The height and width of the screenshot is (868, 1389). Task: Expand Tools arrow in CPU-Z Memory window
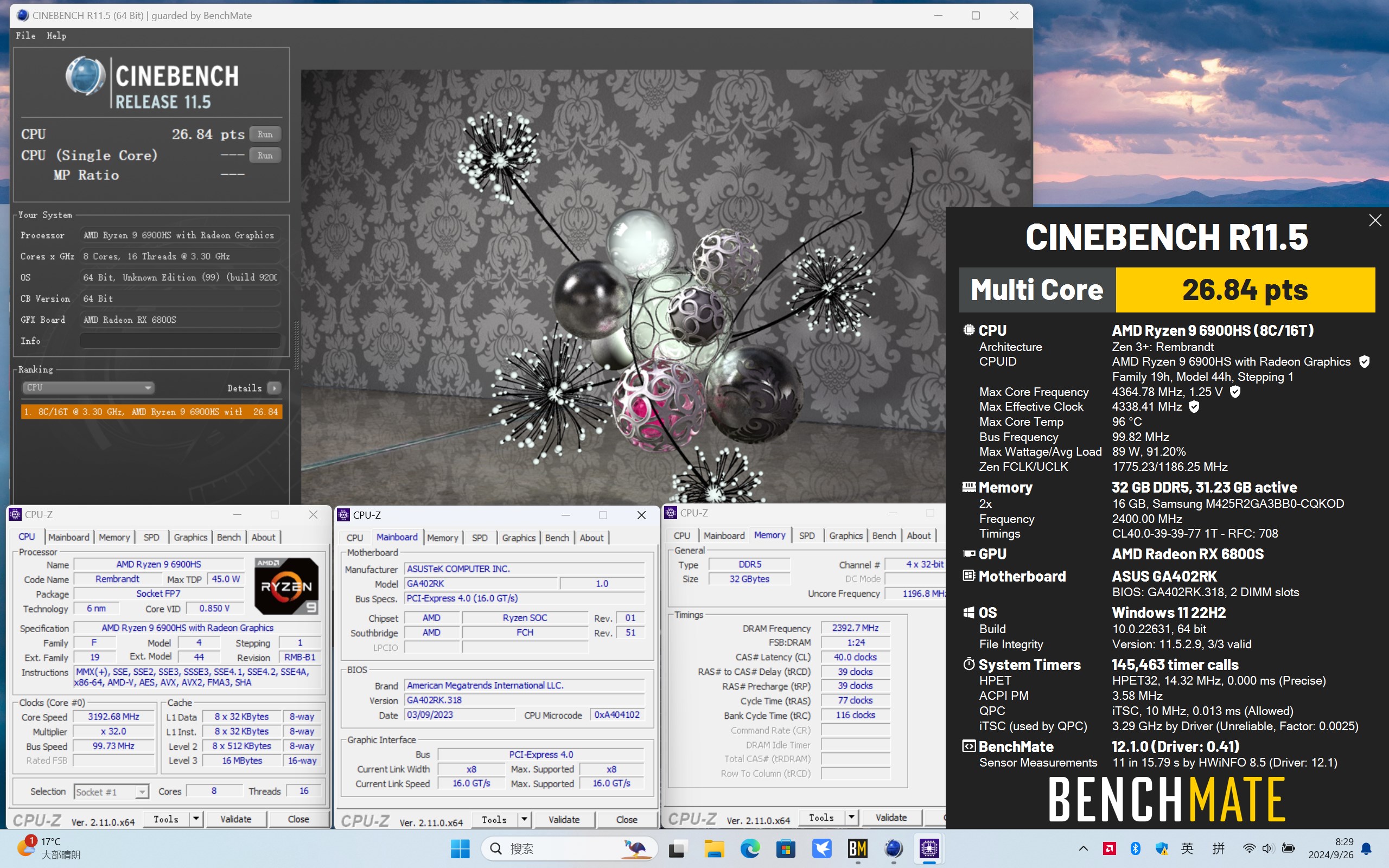851,818
